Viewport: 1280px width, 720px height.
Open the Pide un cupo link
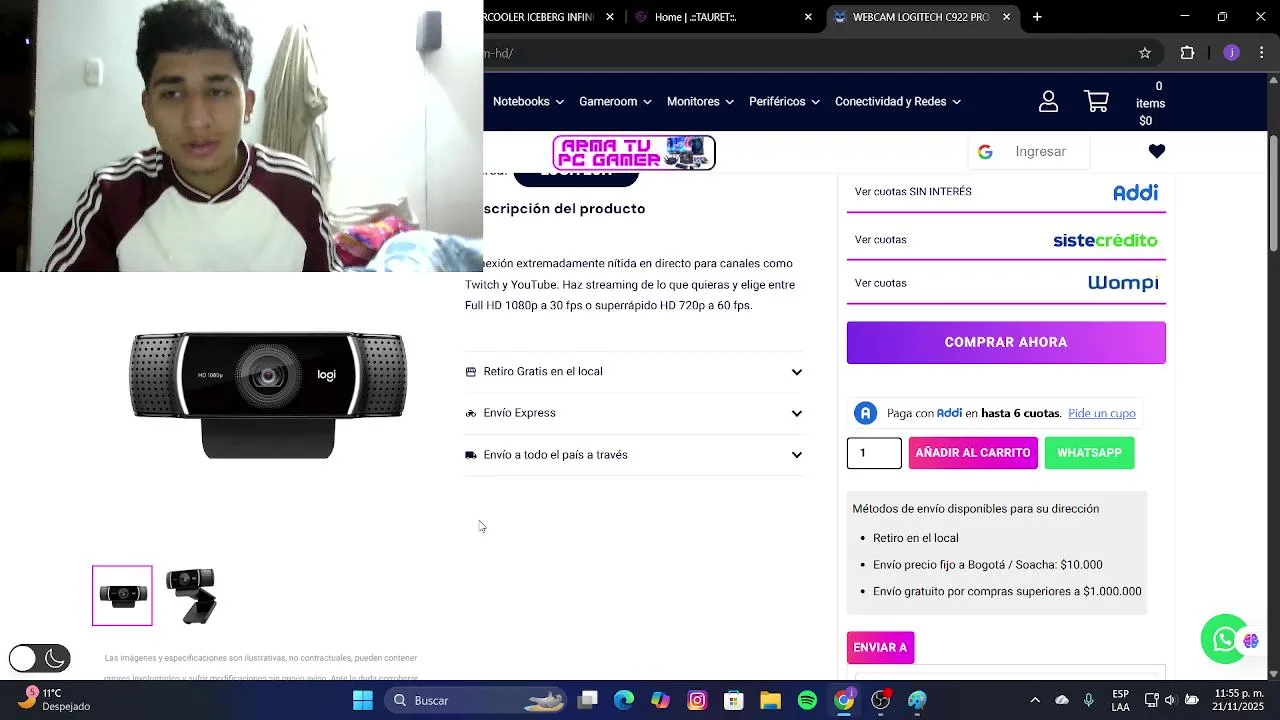click(x=1102, y=413)
